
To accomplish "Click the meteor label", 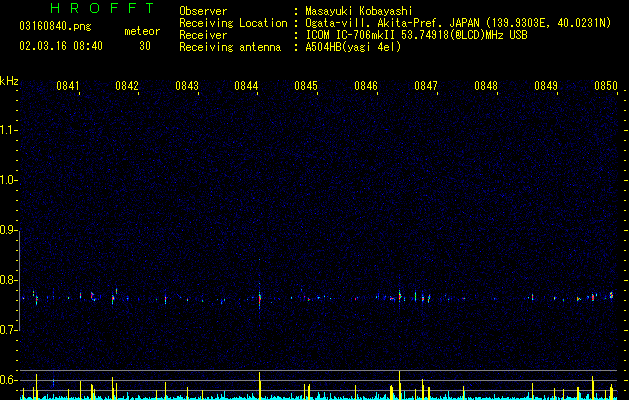I will pos(142,31).
